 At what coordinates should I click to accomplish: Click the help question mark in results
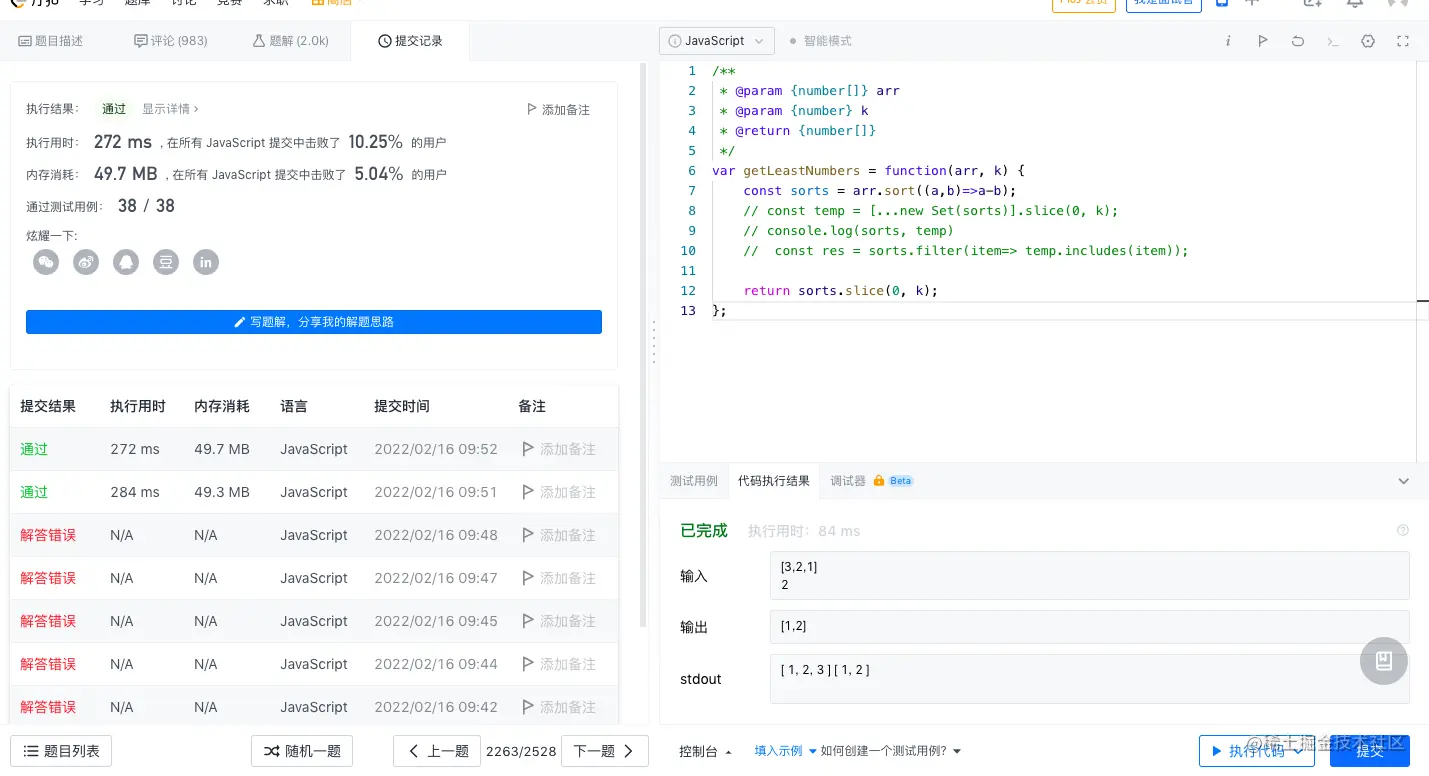point(1403,530)
